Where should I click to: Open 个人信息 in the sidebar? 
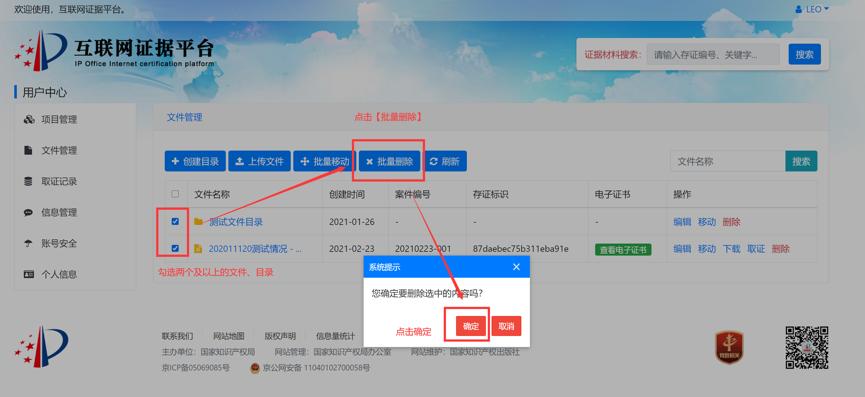(59, 274)
